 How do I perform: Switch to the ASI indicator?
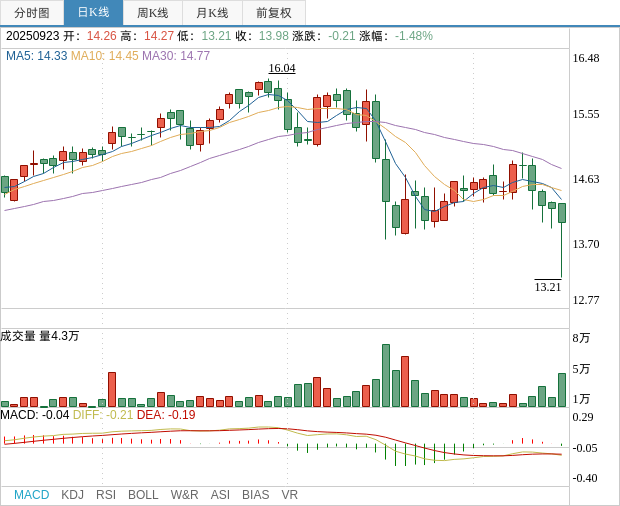pyautogui.click(x=220, y=495)
